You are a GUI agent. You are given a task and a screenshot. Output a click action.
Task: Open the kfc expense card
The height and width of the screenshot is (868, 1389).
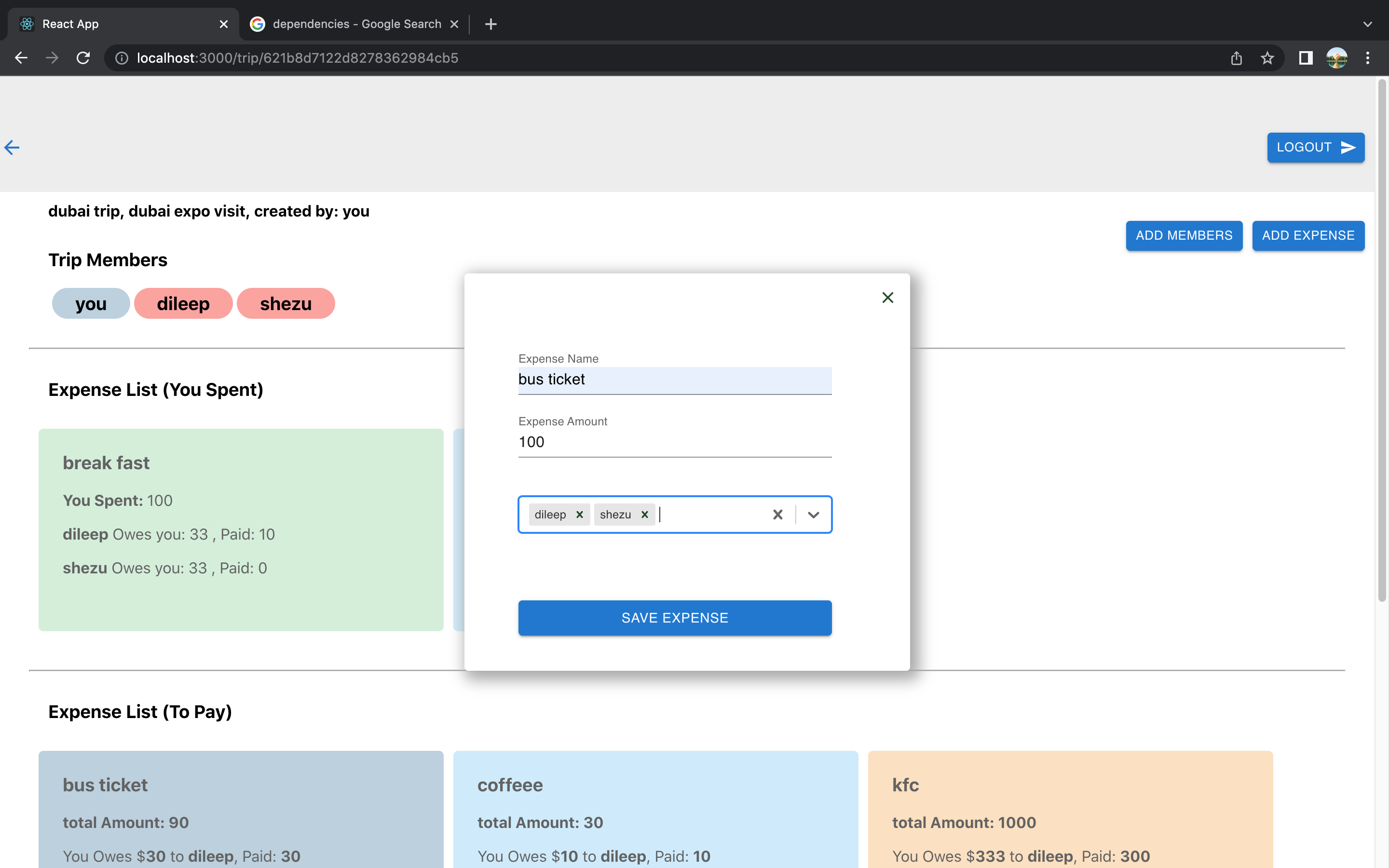[x=1071, y=810]
